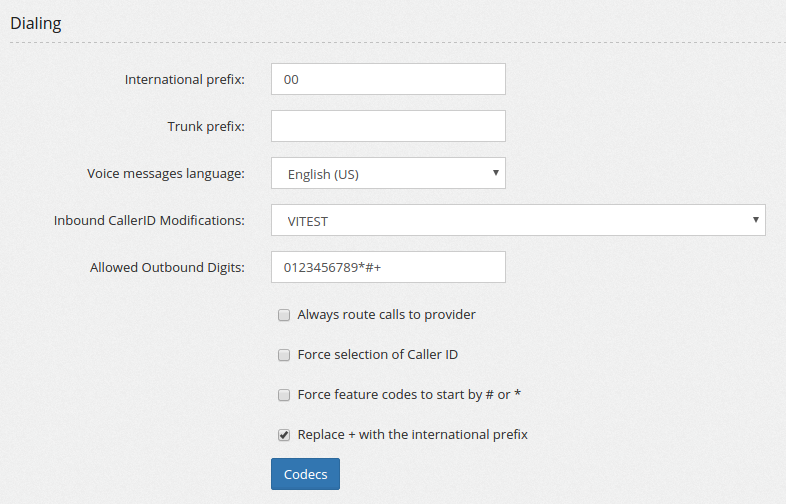This screenshot has height=504, width=786.
Task: Tick the Force selection of Caller ID checkbox
Action: [284, 355]
